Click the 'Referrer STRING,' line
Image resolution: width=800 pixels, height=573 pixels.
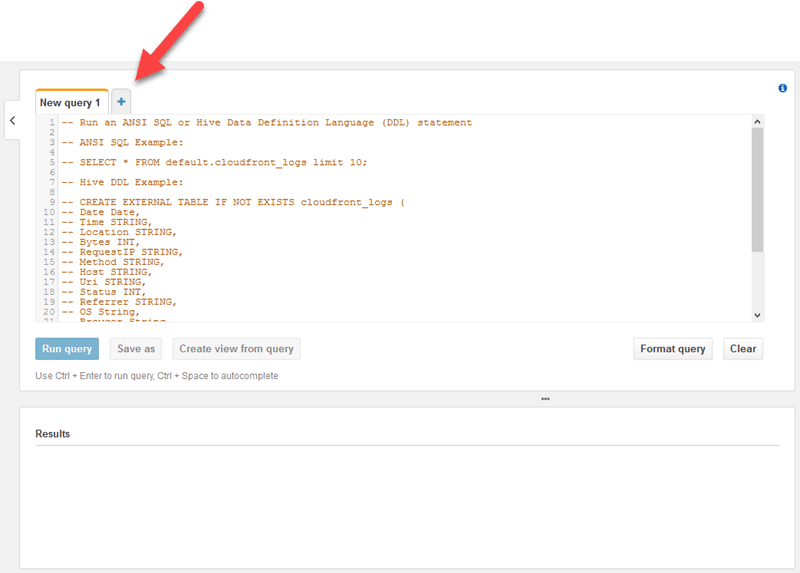pyautogui.click(x=119, y=302)
